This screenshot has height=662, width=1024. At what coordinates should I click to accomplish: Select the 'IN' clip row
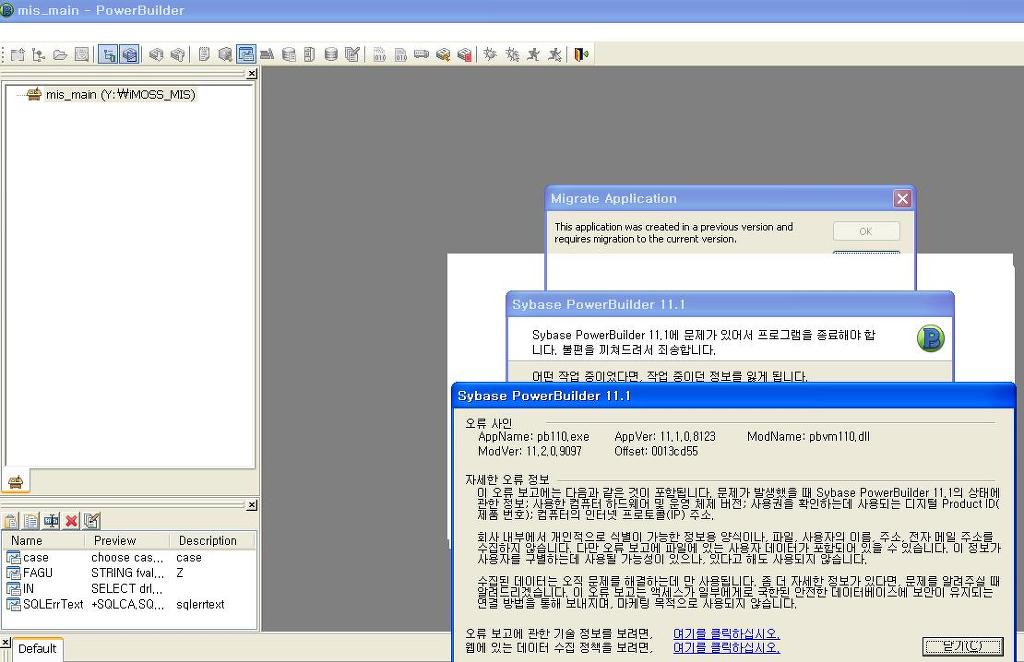pyautogui.click(x=129, y=588)
